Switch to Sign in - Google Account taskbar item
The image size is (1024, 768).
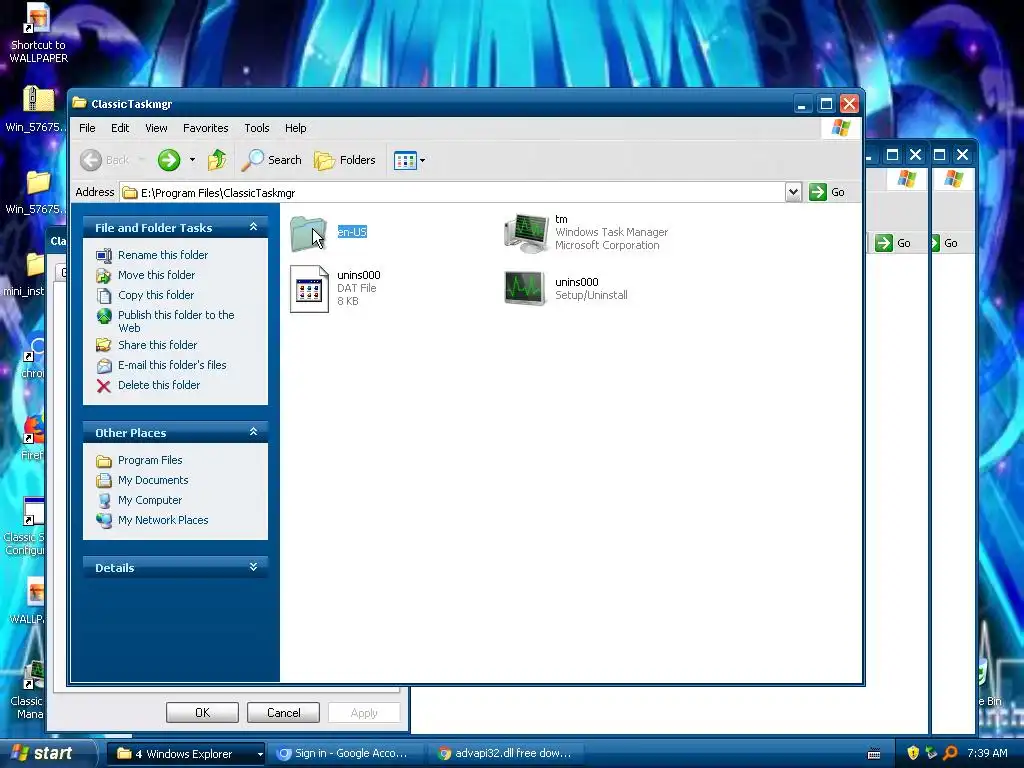click(344, 754)
